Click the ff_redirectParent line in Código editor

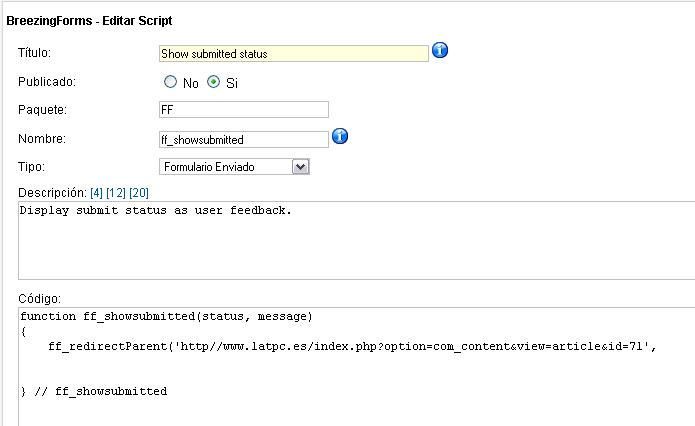point(352,346)
